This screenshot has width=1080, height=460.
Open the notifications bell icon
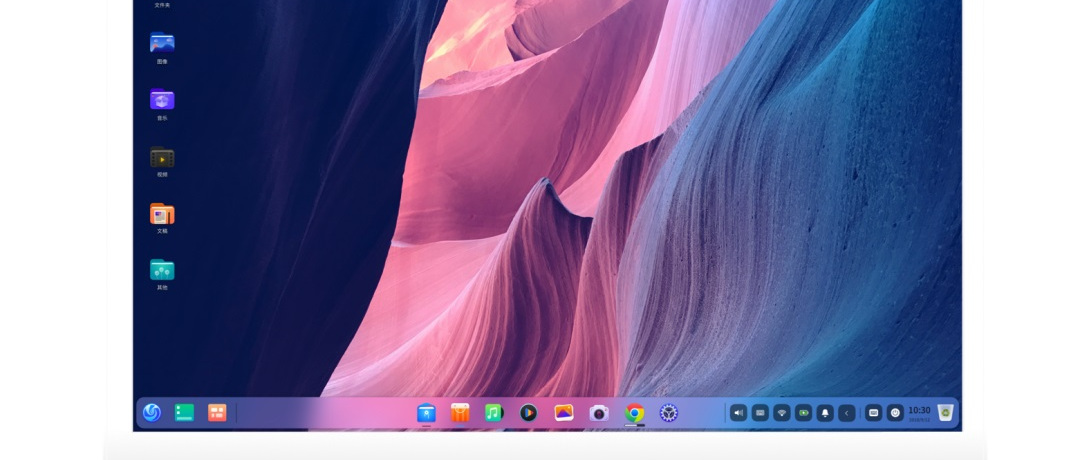[825, 413]
